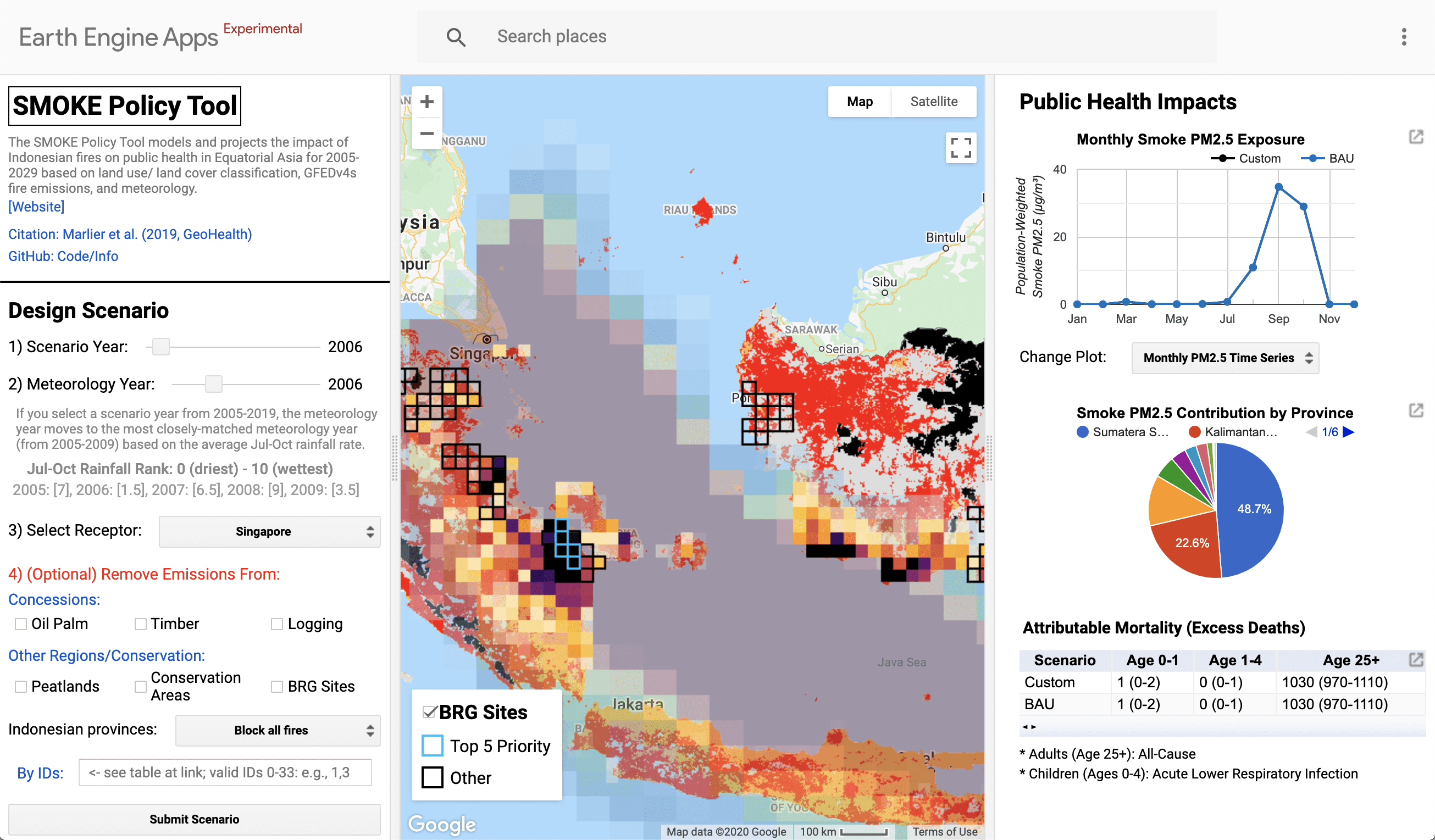Viewport: 1435px width, 840px height.
Task: Click the search magnifier icon
Action: pos(456,37)
